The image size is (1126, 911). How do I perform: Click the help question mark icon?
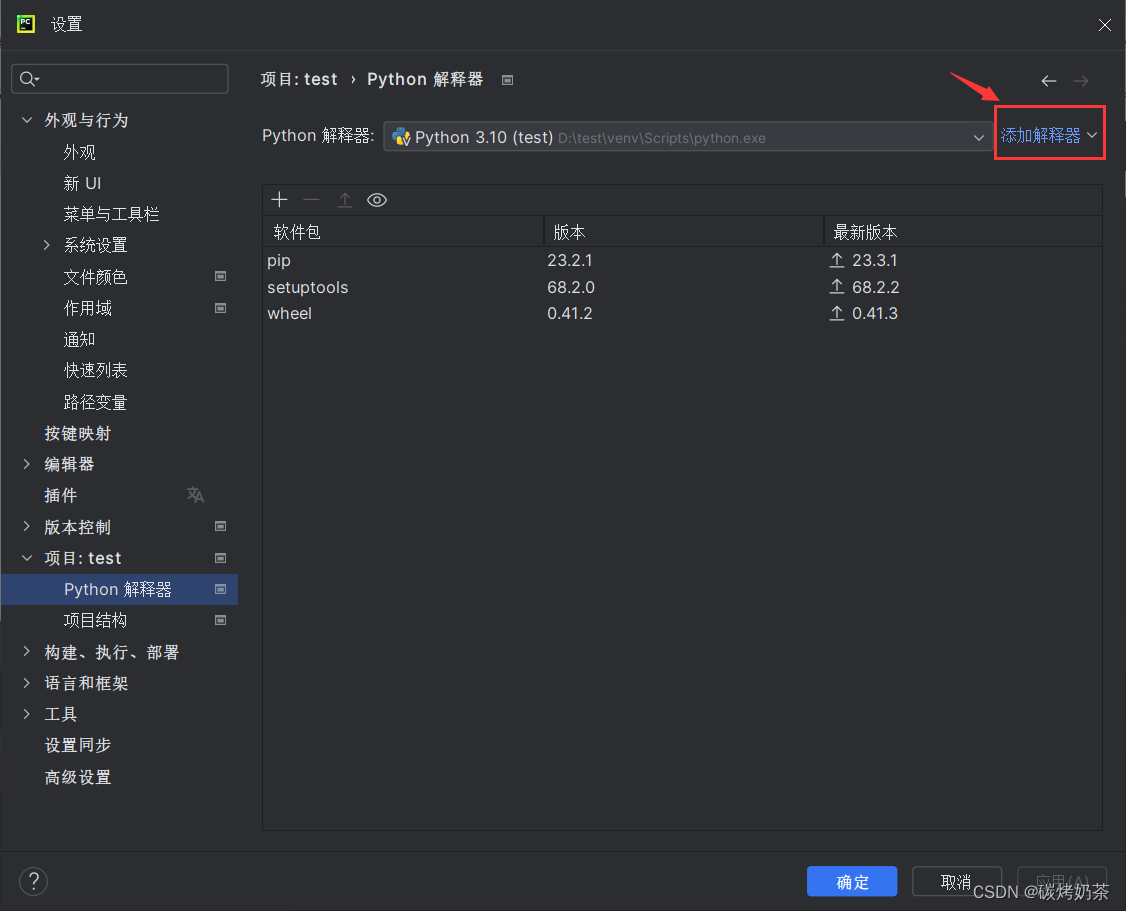point(34,882)
